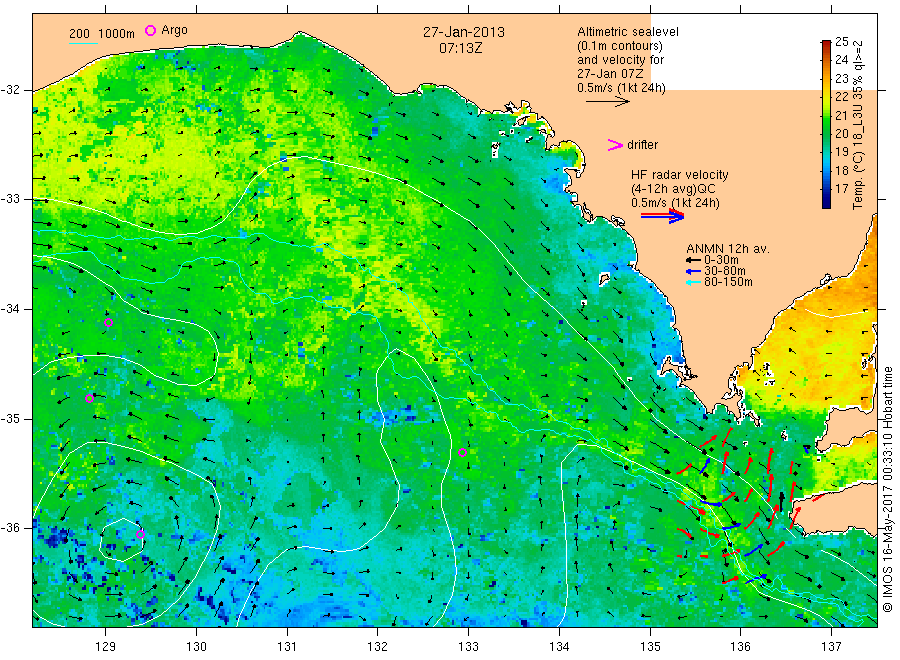The height and width of the screenshot is (660, 900).
Task: Click the color bar value 25
Action: 841,41
